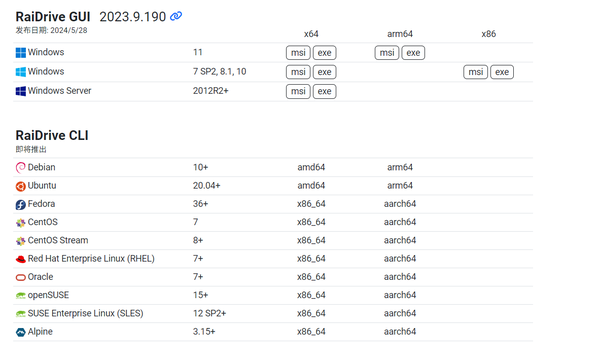600x362 pixels.
Task: Click the Debian swirl icon
Action: tap(21, 168)
